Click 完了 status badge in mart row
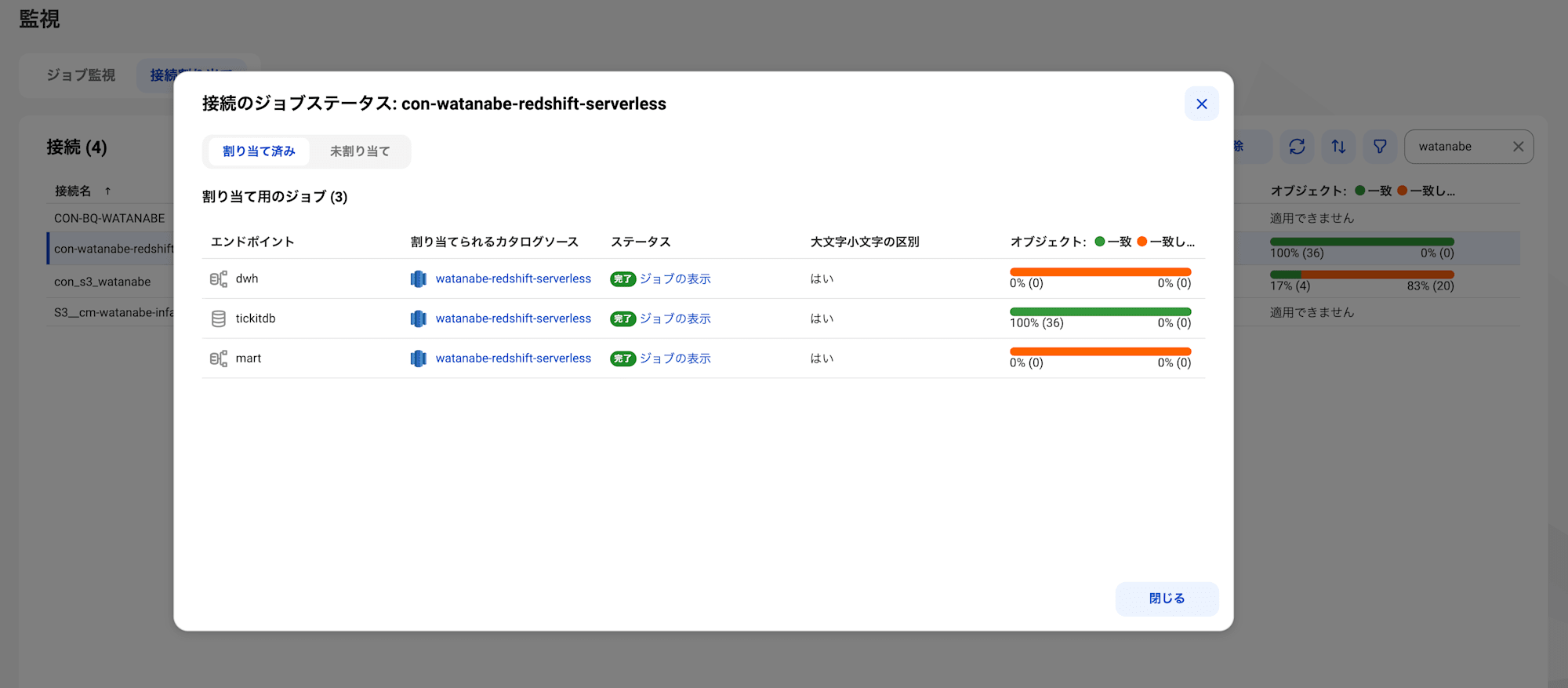The height and width of the screenshot is (688, 1568). tap(622, 359)
